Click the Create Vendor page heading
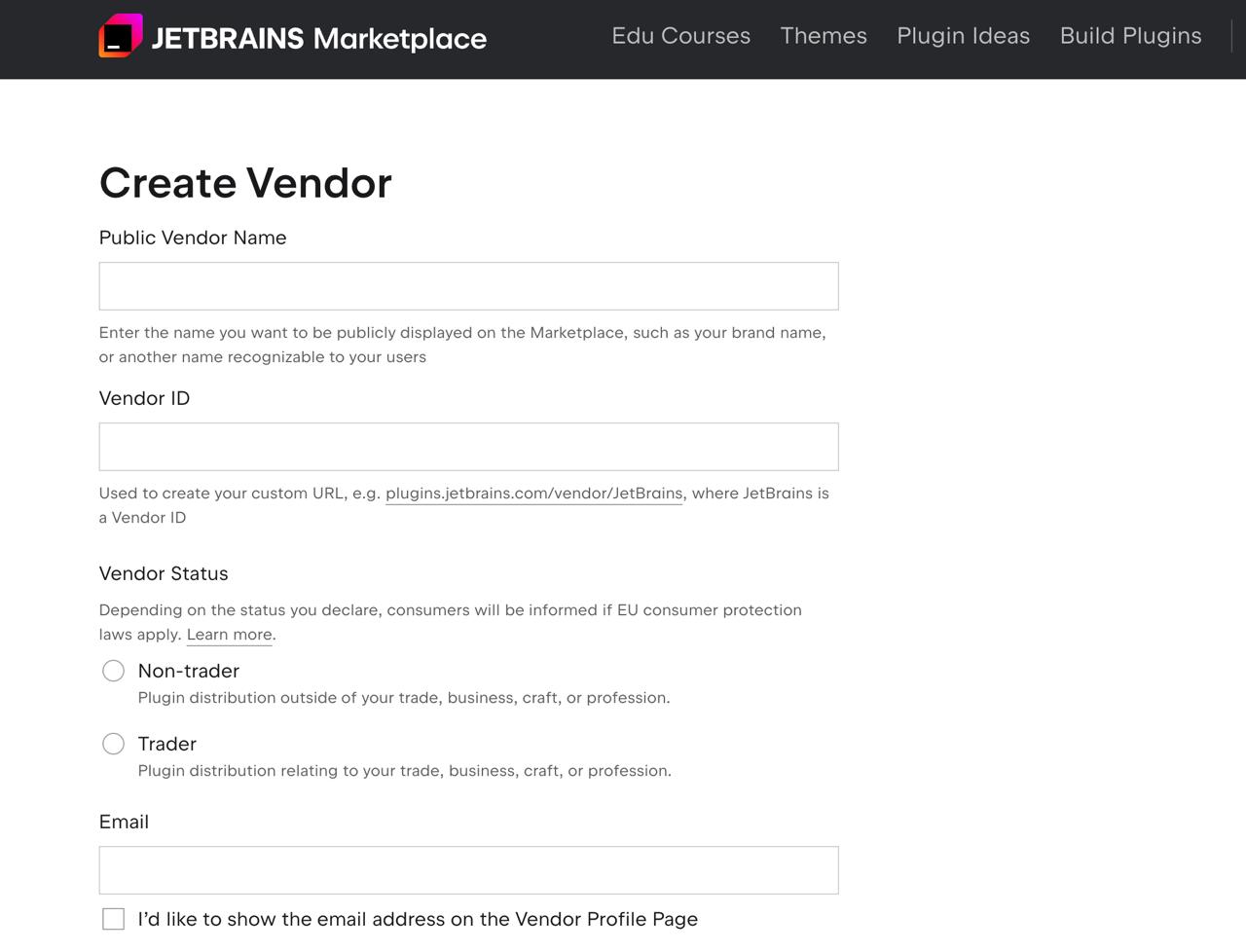 245,183
